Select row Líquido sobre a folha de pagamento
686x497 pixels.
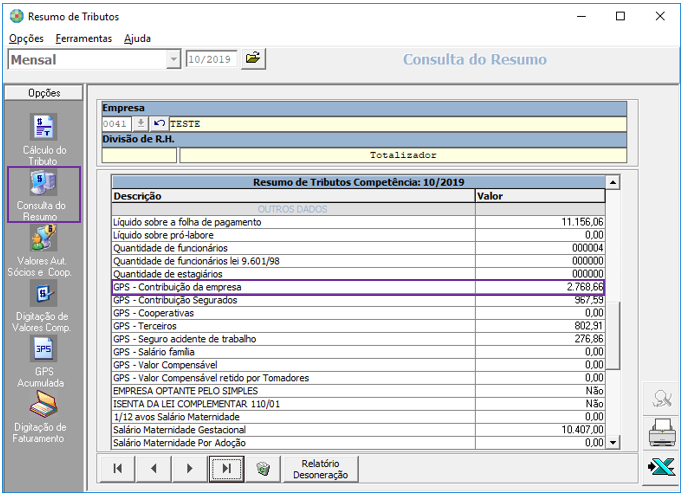pyautogui.click(x=358, y=222)
